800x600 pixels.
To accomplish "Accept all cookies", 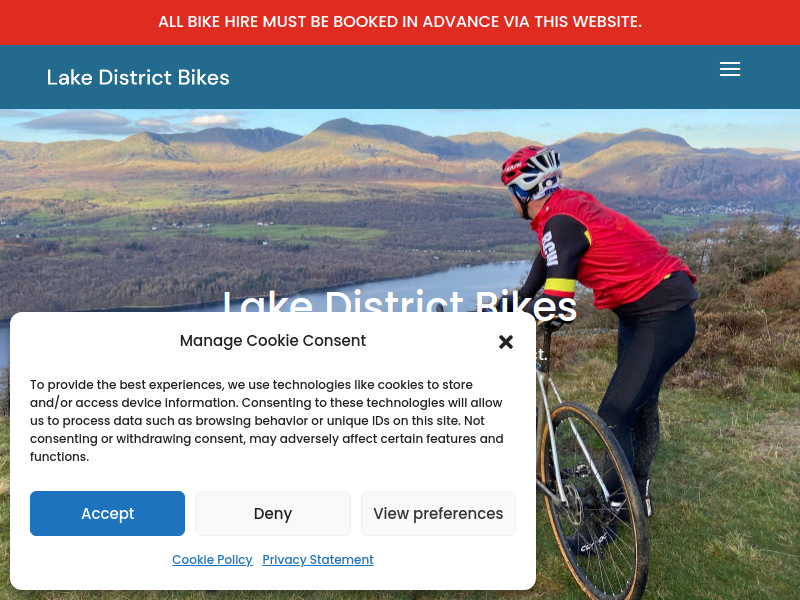I will [107, 513].
